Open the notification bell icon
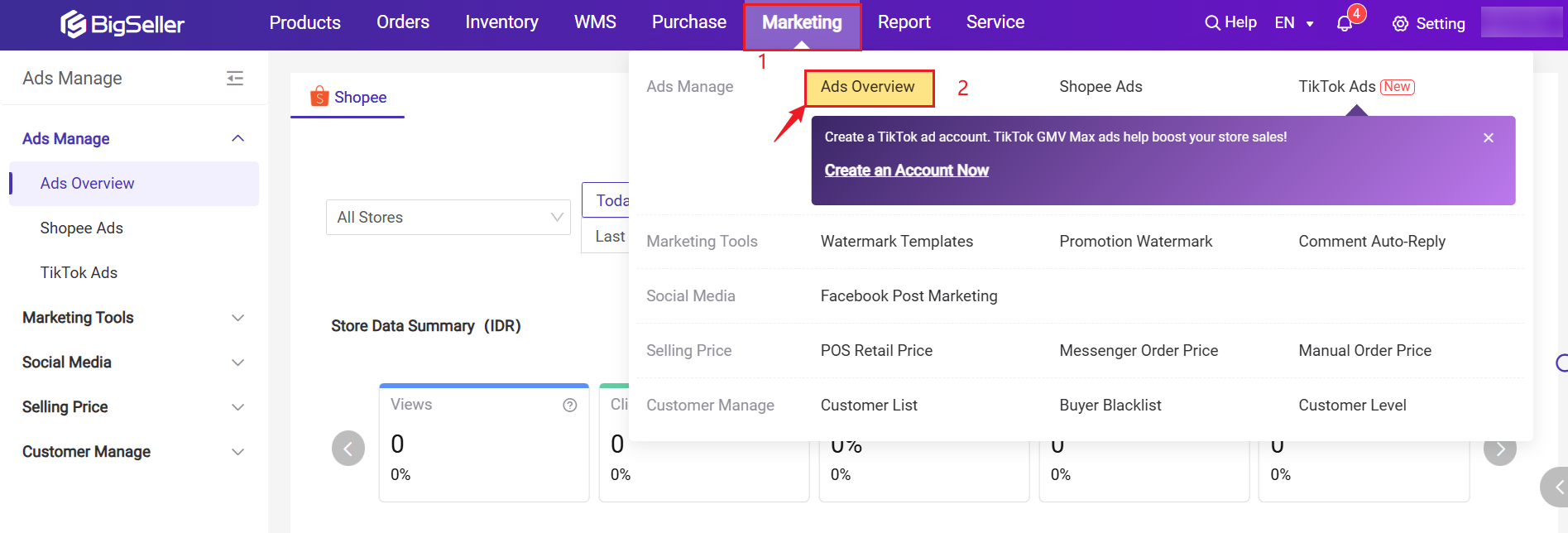Viewport: 1568px width, 533px height. (1345, 24)
